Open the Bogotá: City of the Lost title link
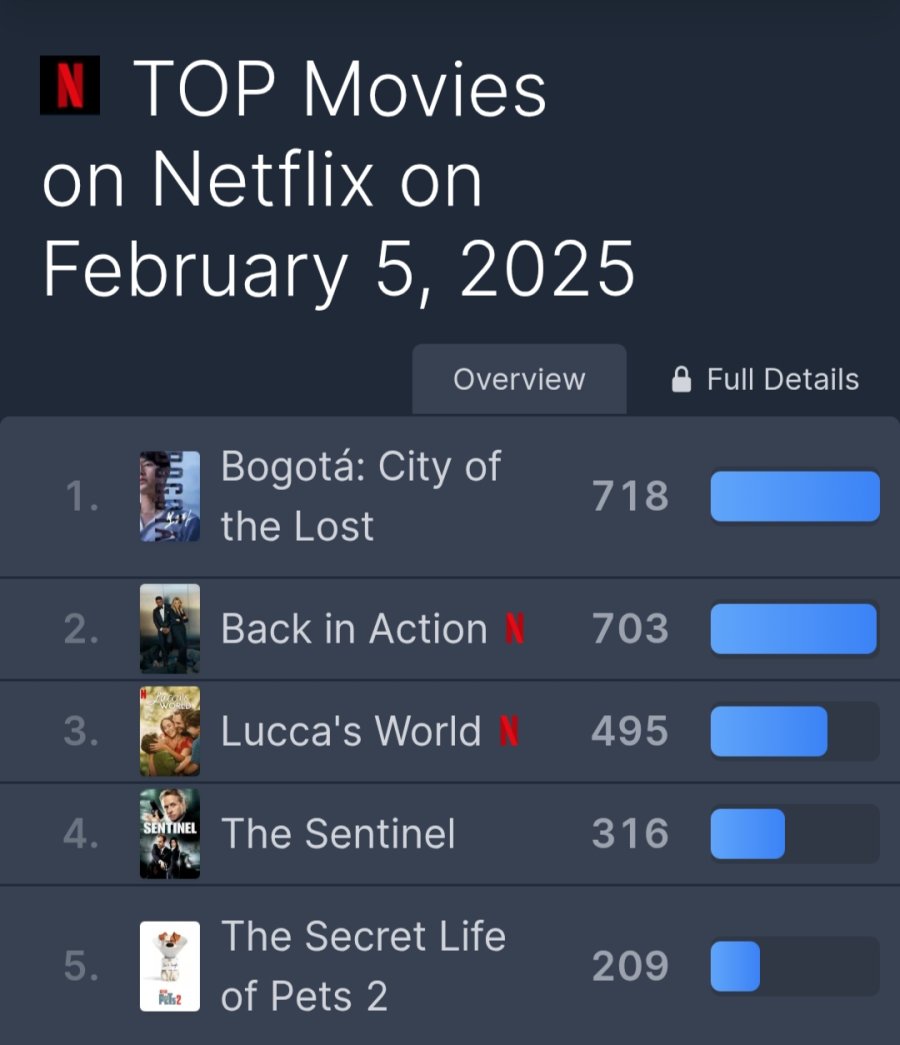Viewport: 900px width, 1045px height. click(x=361, y=497)
